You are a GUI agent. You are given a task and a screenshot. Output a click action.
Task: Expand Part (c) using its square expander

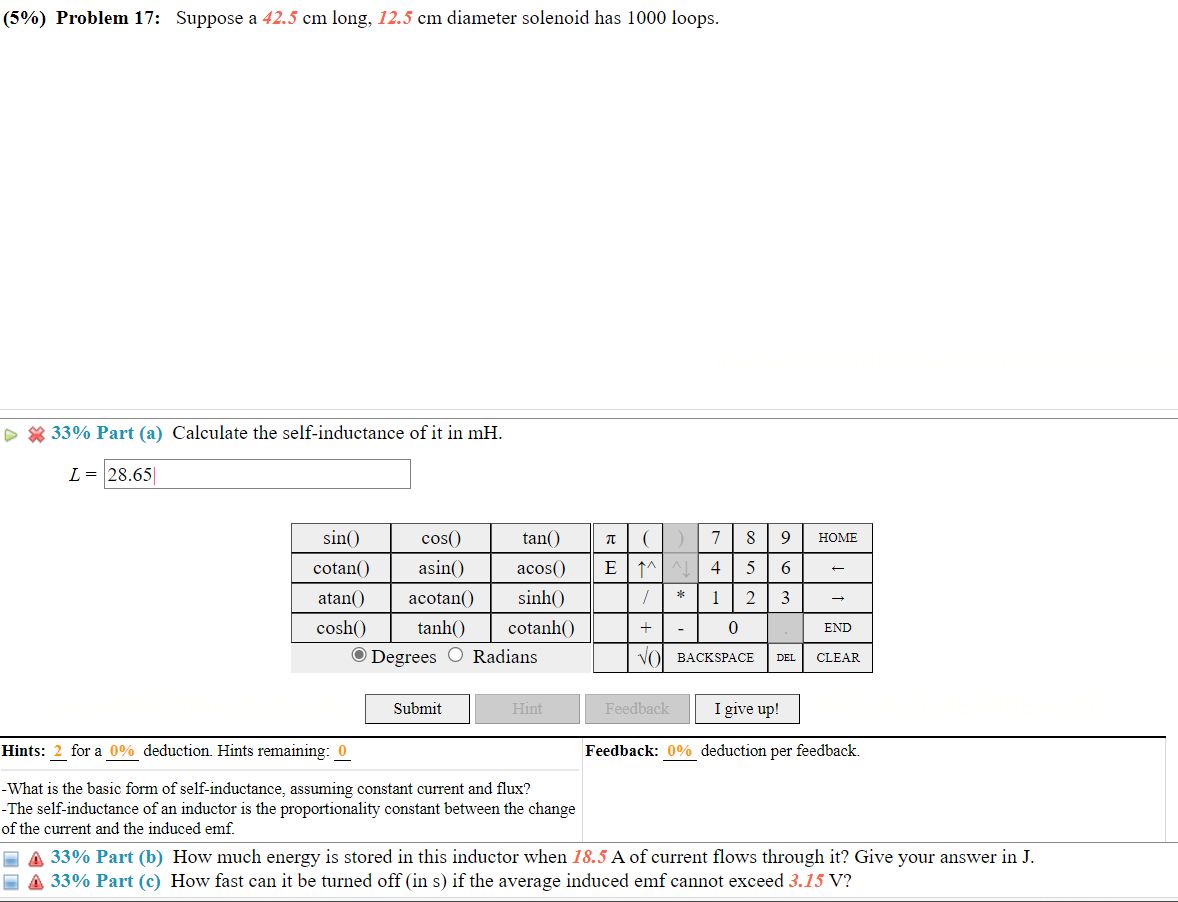pyautogui.click(x=11, y=881)
